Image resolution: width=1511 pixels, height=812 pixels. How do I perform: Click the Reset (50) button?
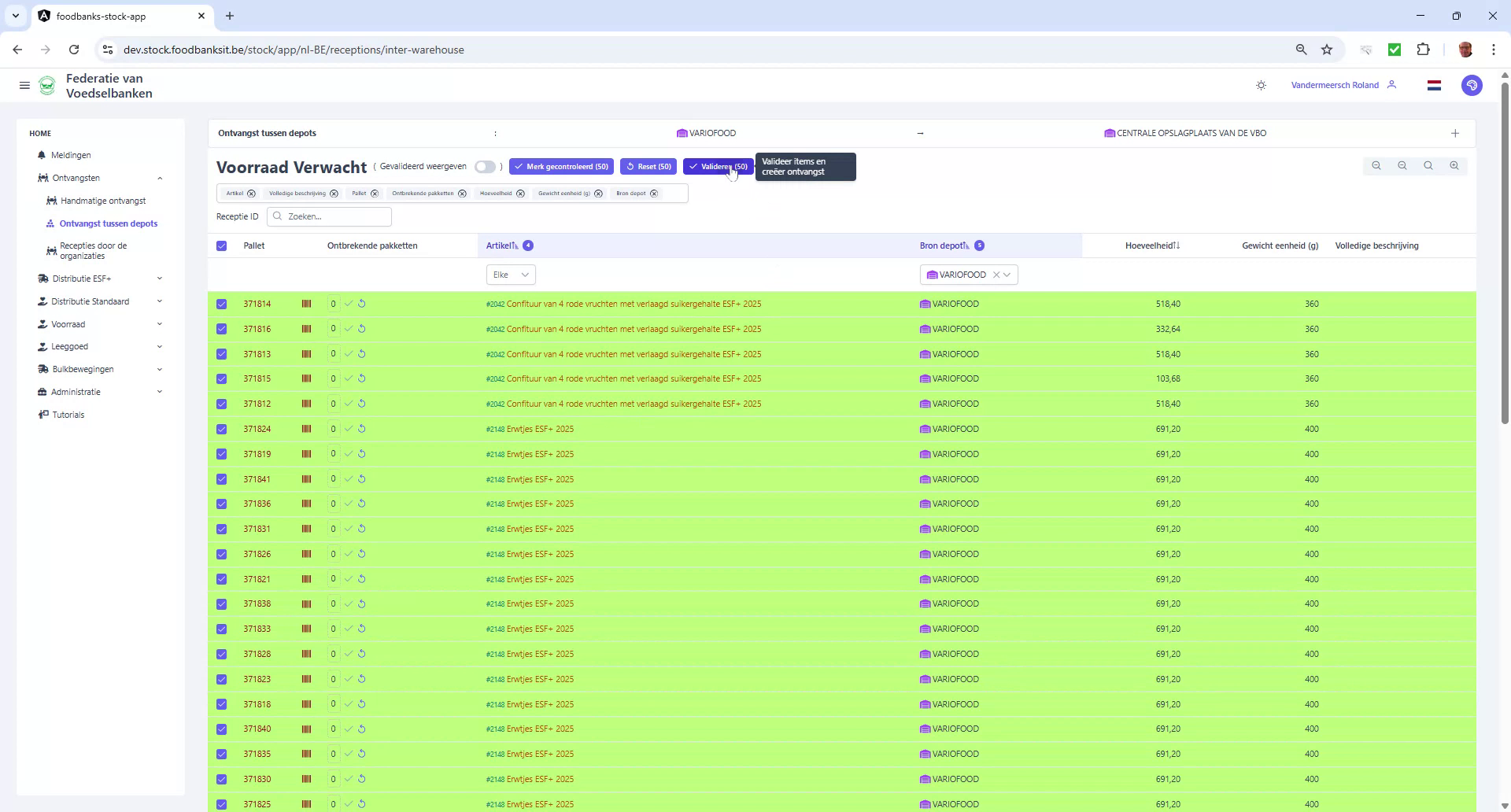tap(648, 167)
